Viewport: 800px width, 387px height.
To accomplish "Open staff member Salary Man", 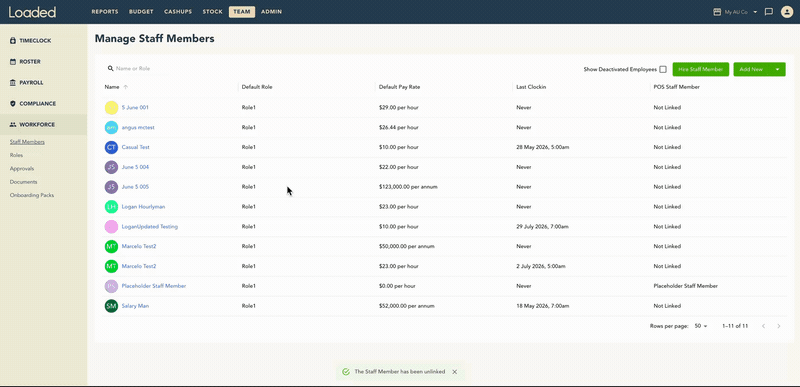I will coord(135,306).
